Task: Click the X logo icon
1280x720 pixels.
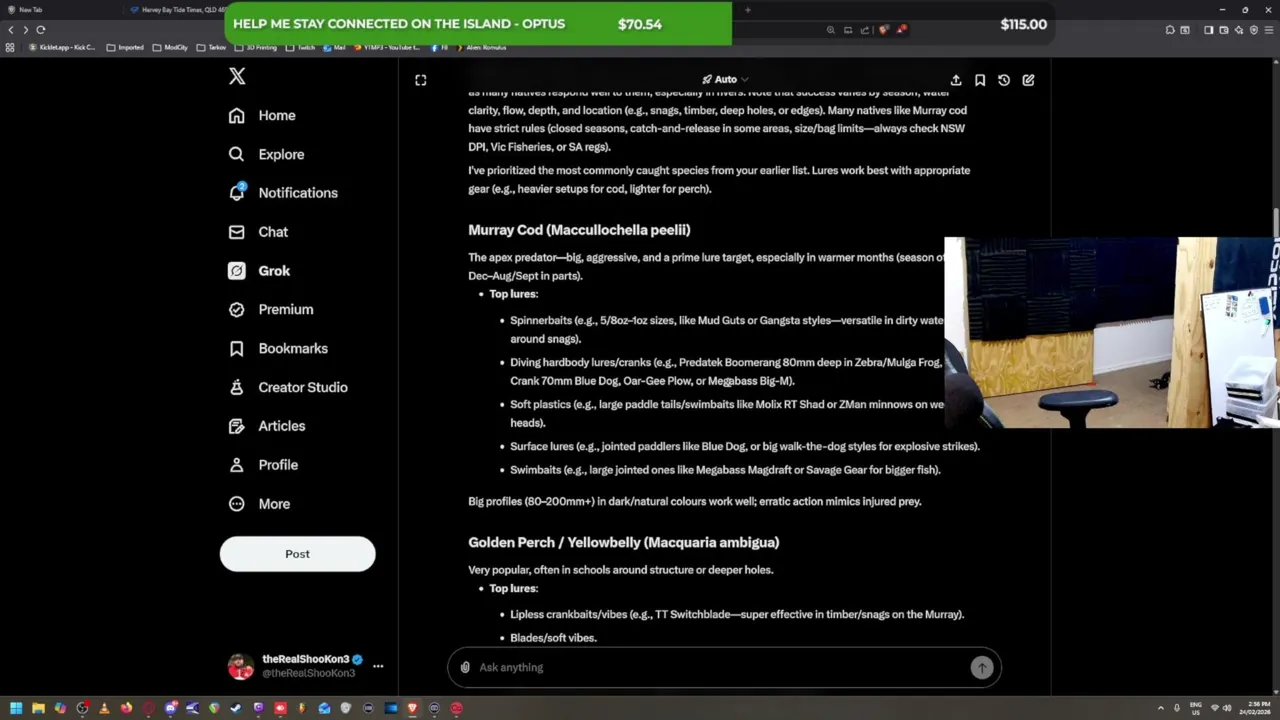Action: pyautogui.click(x=237, y=77)
